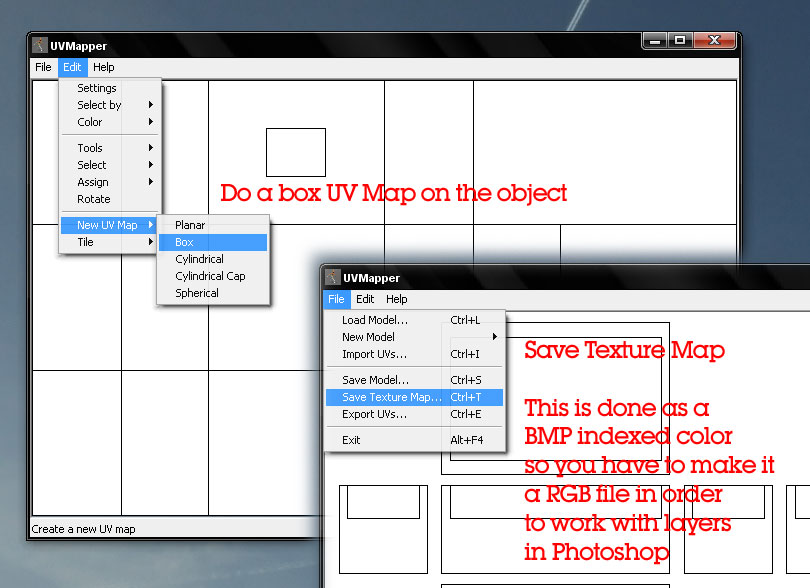Open the Edit menu in the front UVMapper window
The image size is (810, 588).
[x=365, y=299]
